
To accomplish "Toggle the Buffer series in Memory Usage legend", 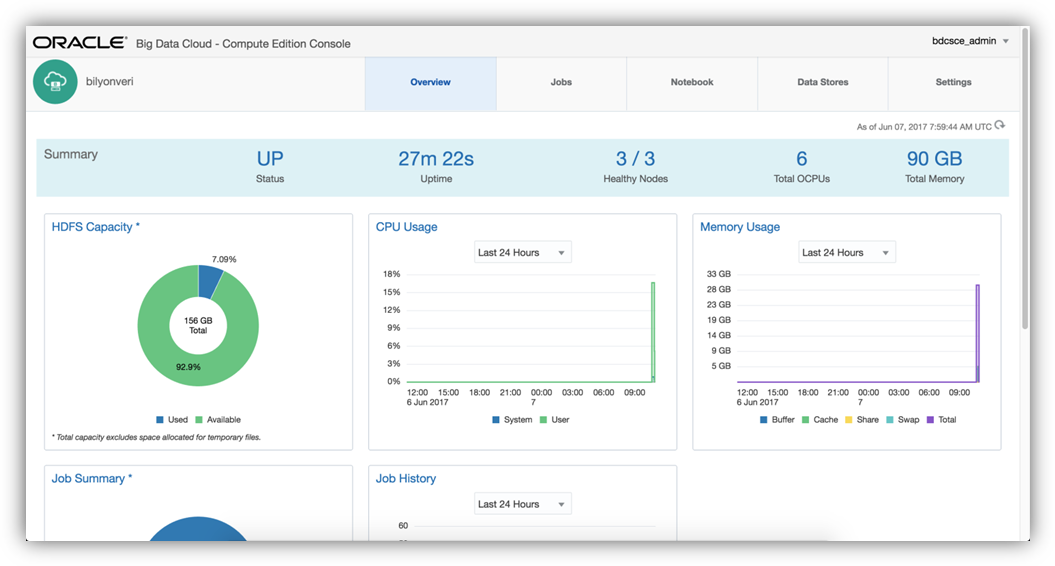I will [x=764, y=420].
